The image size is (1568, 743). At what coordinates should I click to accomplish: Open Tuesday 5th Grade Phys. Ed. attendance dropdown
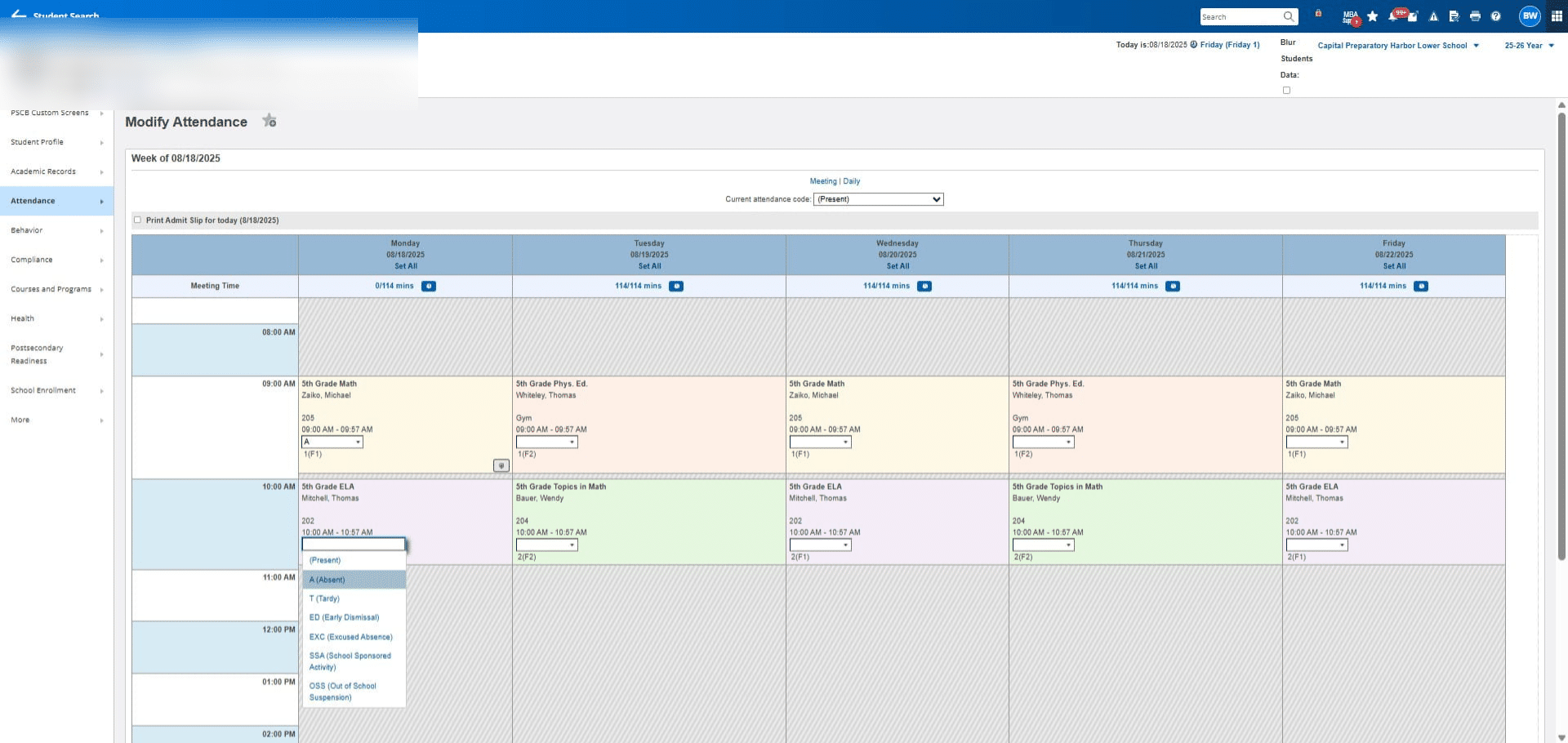coord(547,442)
